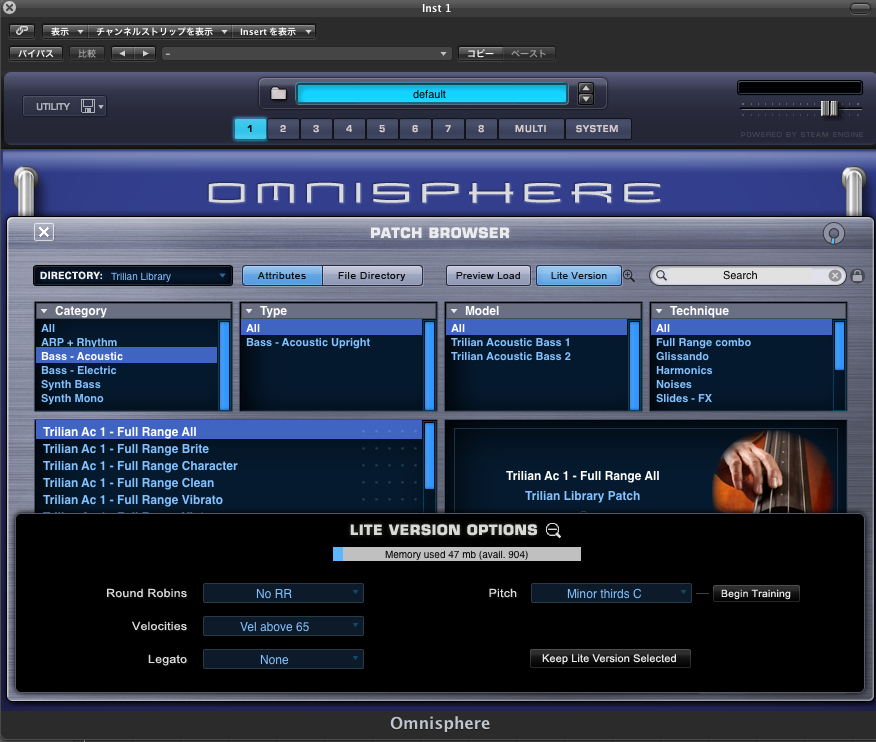Click the link chain icon in plugin header
The image size is (876, 742).
pos(22,31)
